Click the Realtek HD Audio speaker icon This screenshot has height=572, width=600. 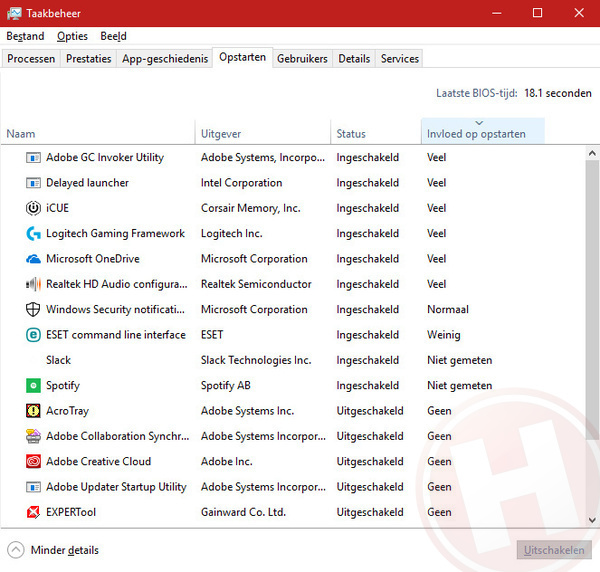point(33,284)
